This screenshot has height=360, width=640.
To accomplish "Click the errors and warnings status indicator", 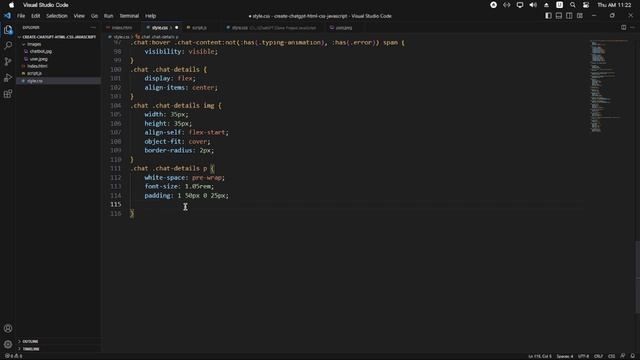I will [13, 356].
